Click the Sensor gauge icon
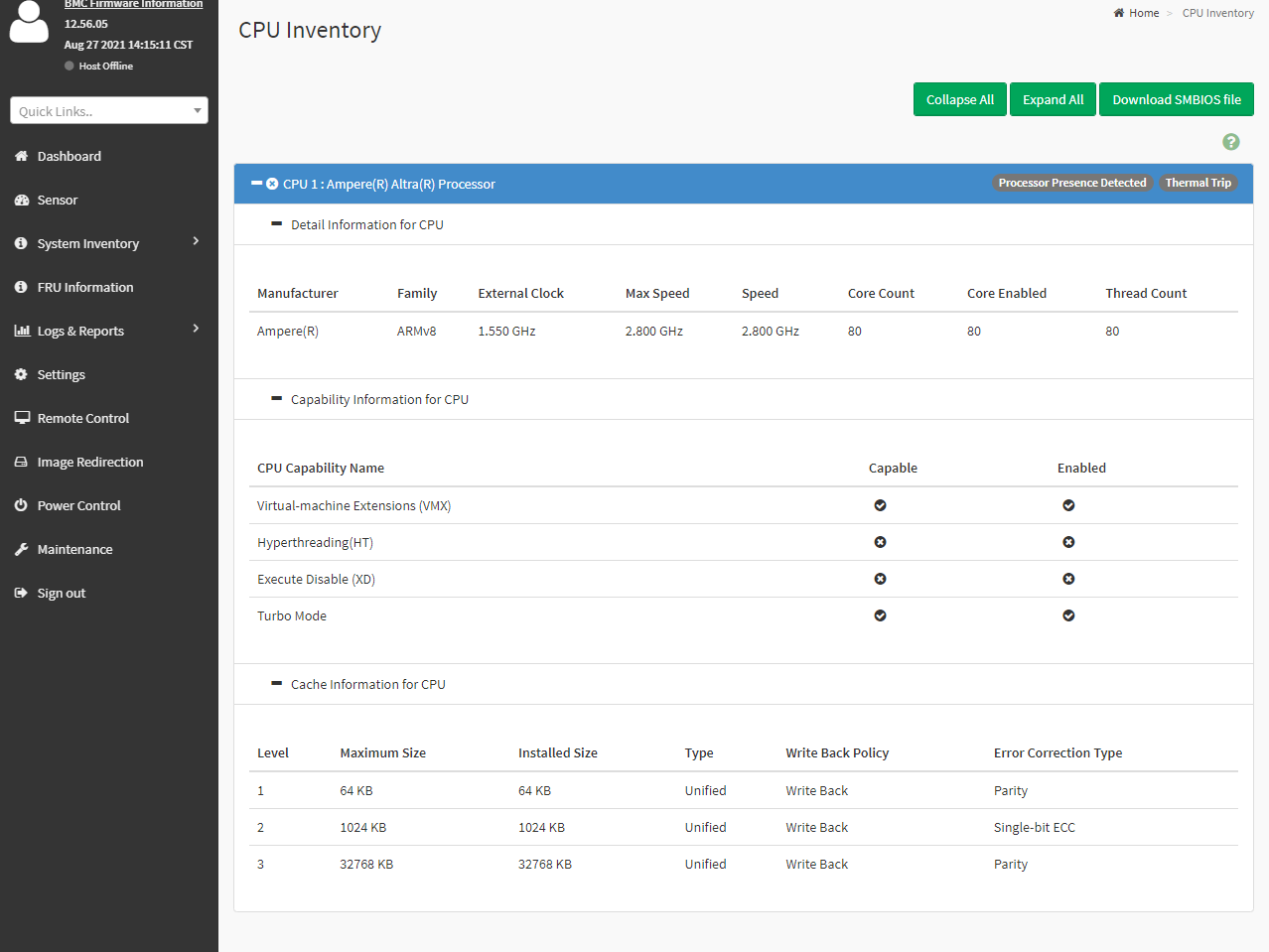 [21, 200]
